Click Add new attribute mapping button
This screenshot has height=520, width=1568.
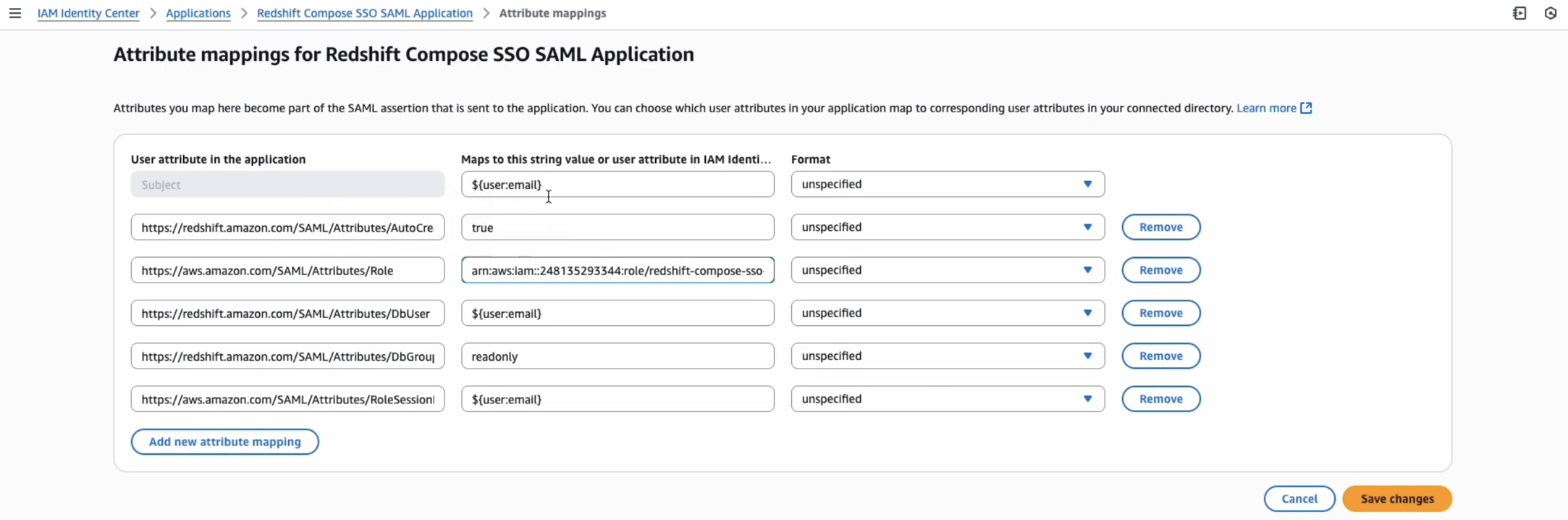224,442
